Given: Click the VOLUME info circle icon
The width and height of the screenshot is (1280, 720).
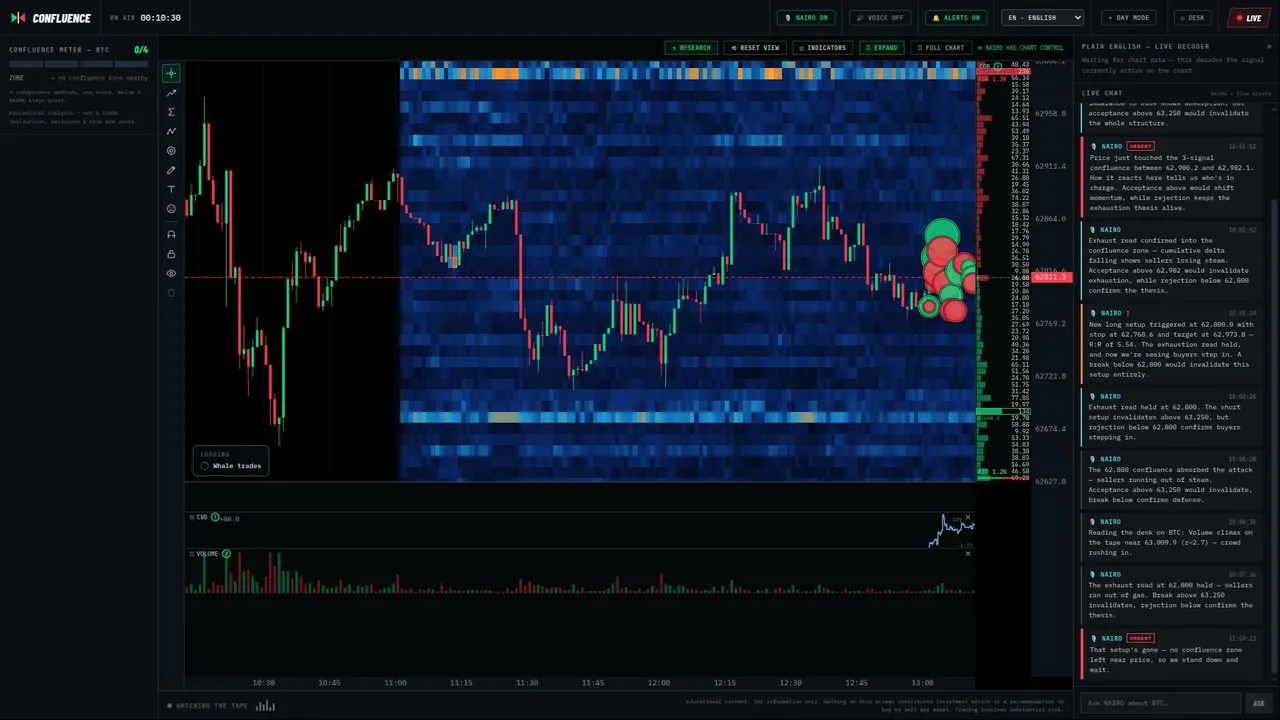Looking at the screenshot, I should coord(226,553).
